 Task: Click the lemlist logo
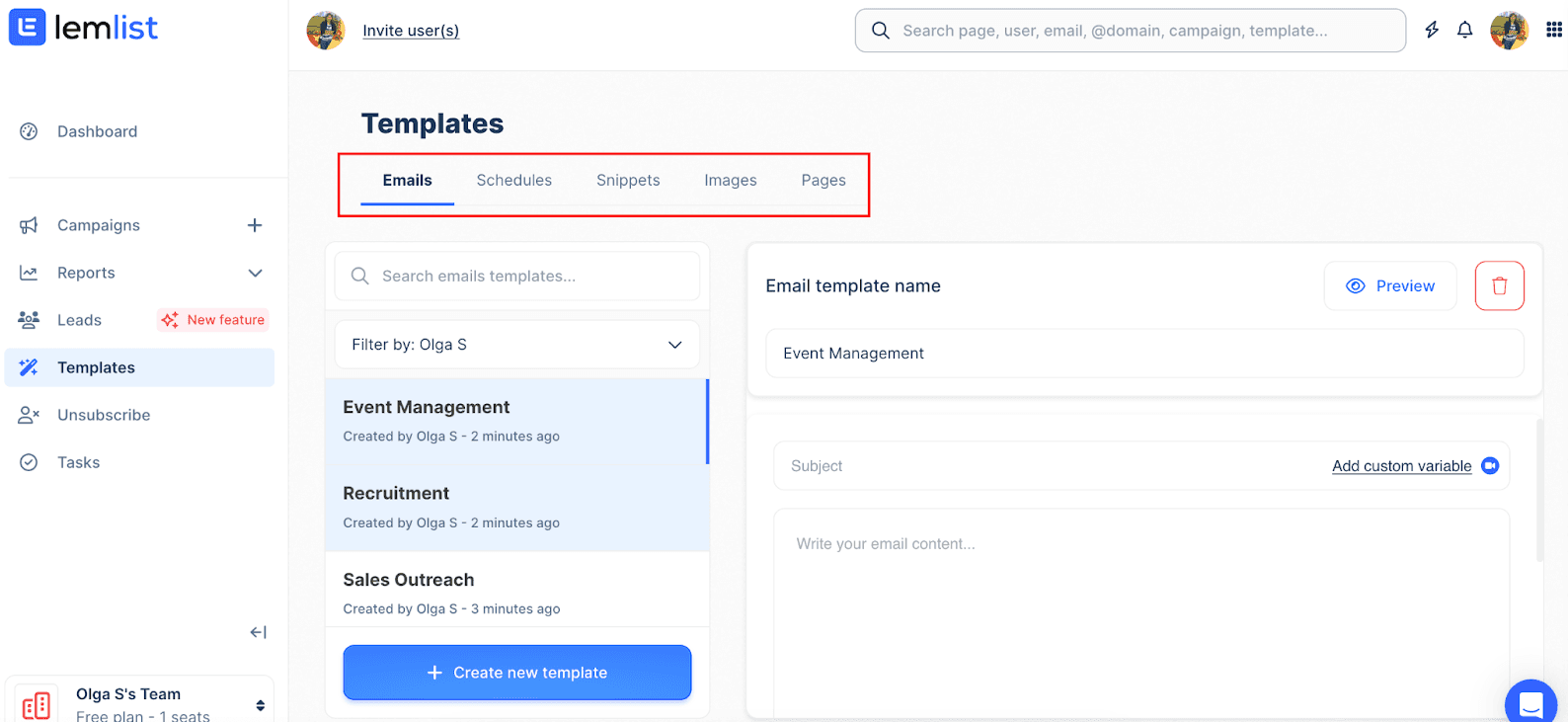click(x=84, y=28)
